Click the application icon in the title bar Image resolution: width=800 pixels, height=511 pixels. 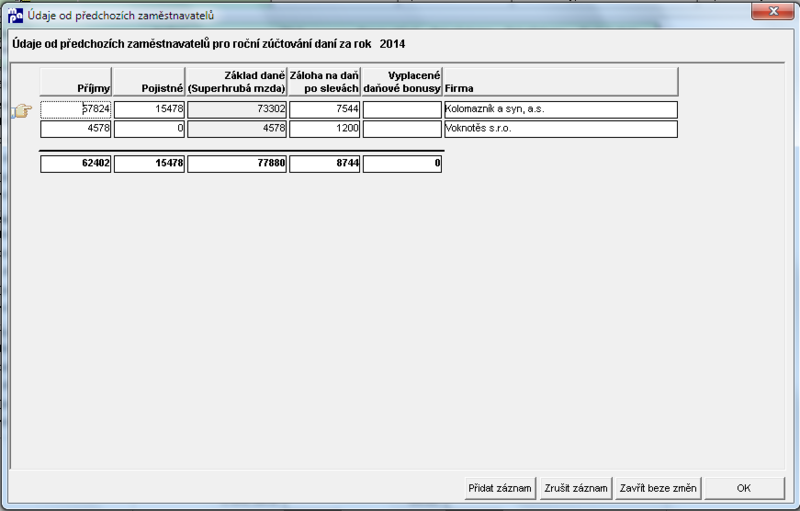click(x=15, y=15)
